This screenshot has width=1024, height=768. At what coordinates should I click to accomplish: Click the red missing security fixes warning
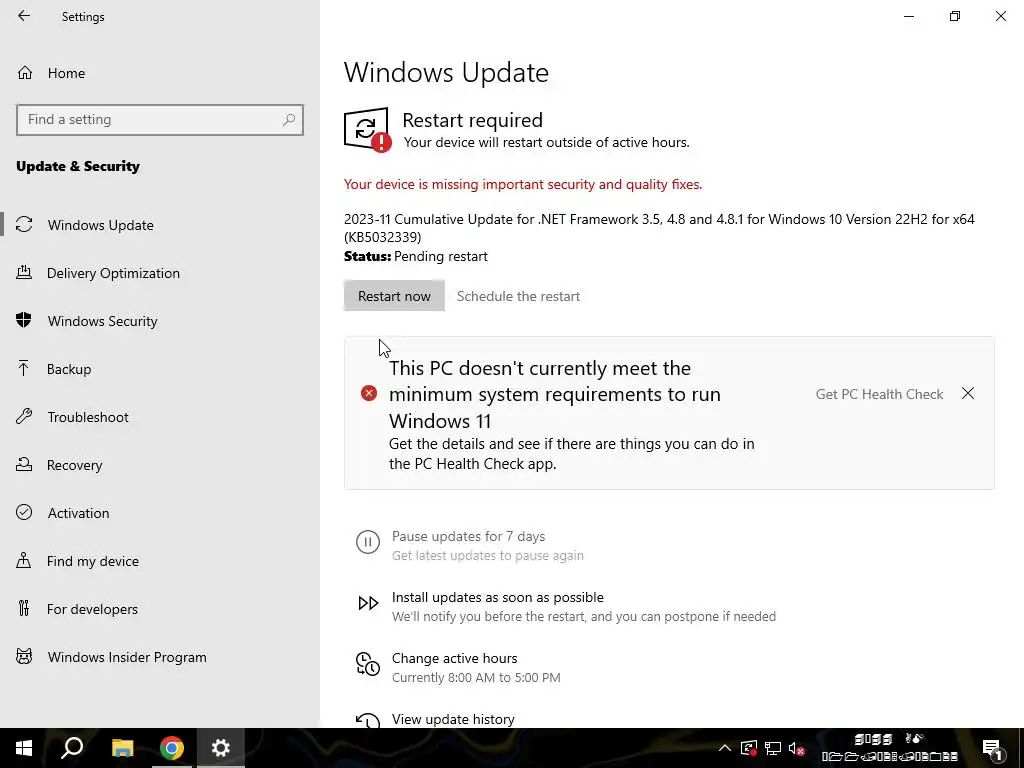(x=522, y=184)
